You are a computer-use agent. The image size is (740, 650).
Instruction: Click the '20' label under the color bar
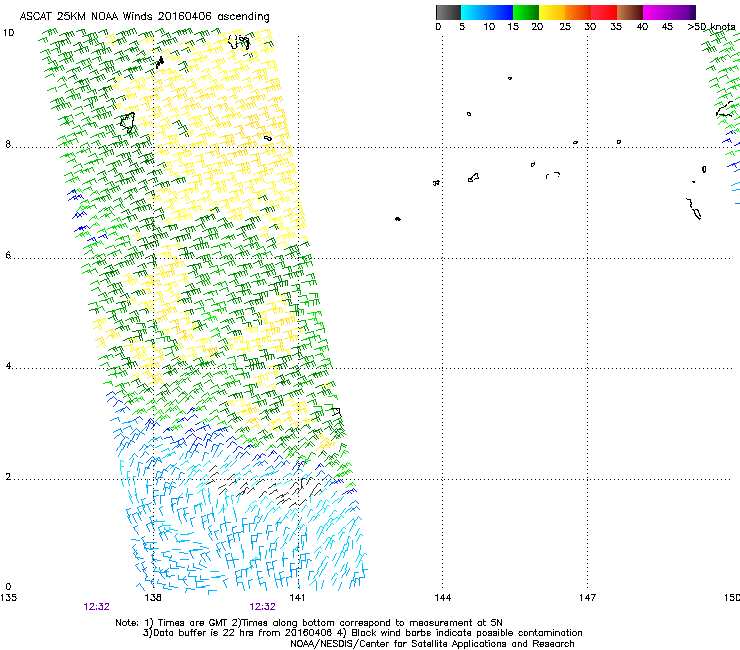(x=537, y=27)
